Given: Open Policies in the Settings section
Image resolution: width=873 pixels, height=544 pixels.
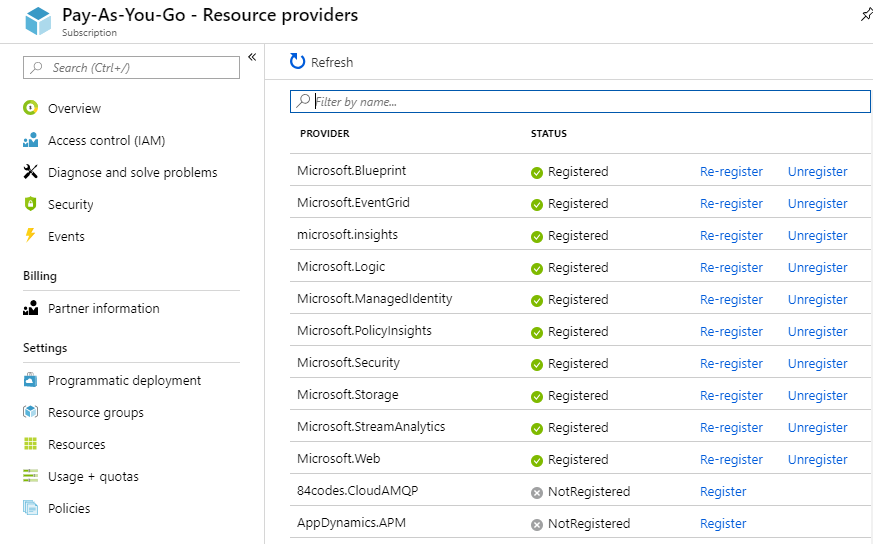Looking at the screenshot, I should click(x=69, y=508).
